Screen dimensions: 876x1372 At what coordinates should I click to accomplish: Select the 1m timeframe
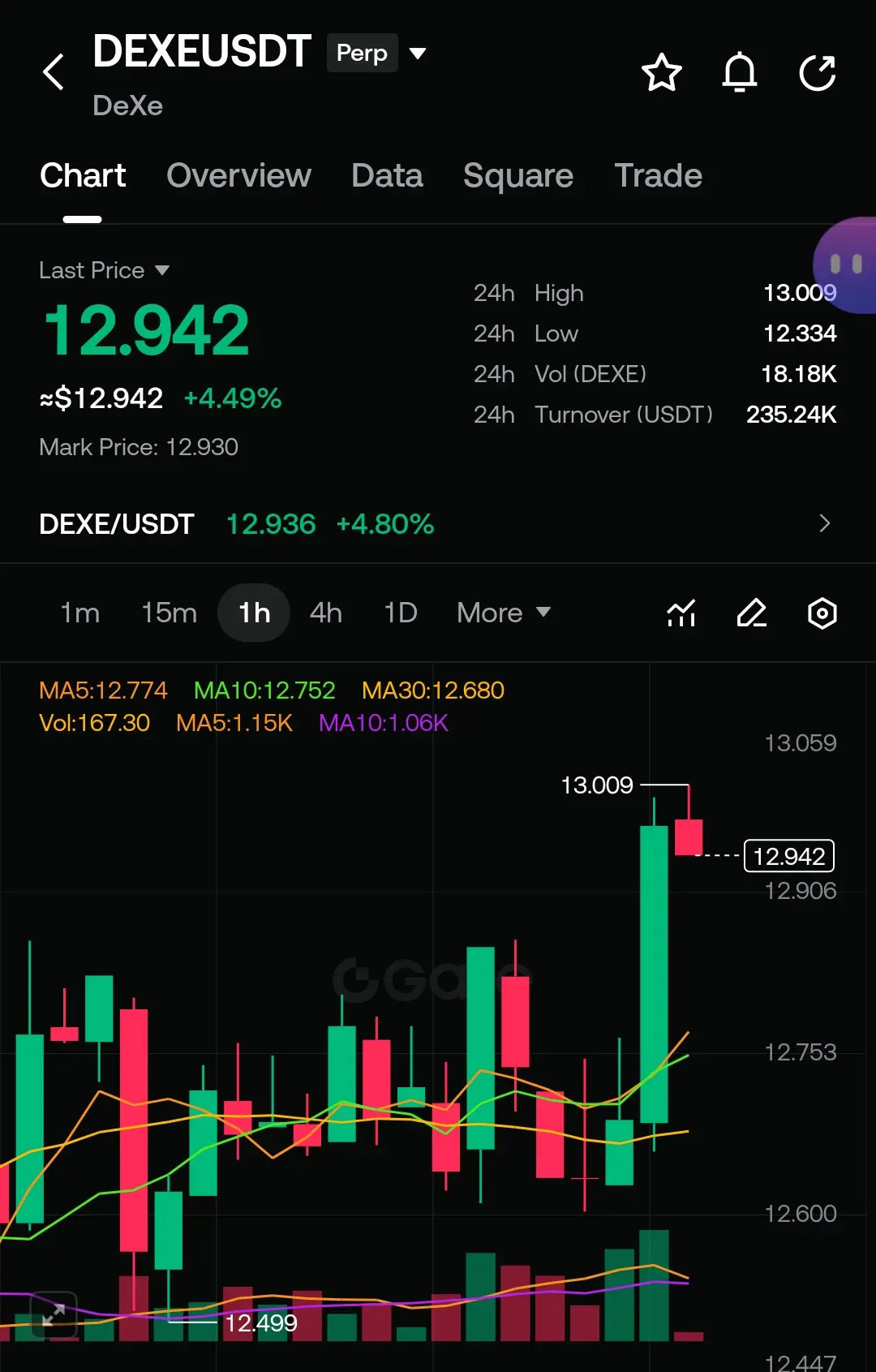(x=80, y=613)
